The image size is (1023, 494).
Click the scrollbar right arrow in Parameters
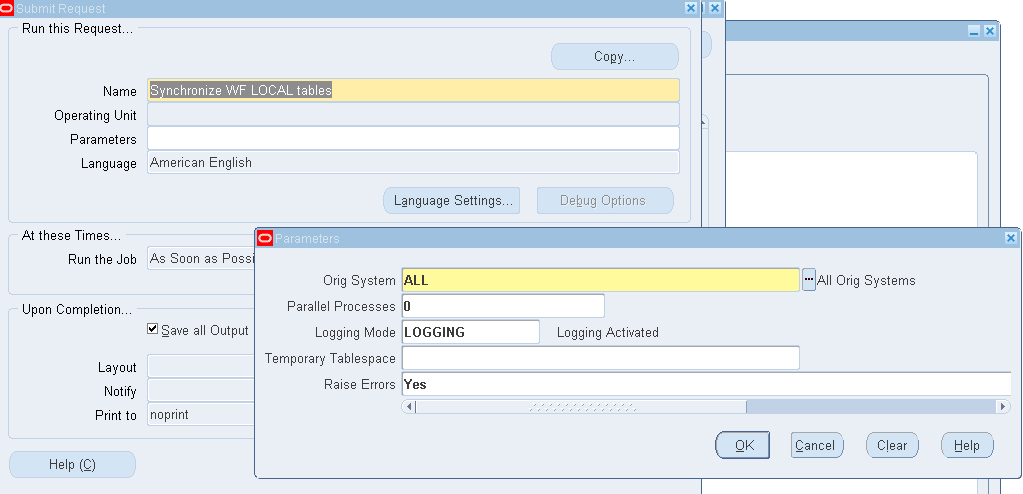click(x=1003, y=407)
